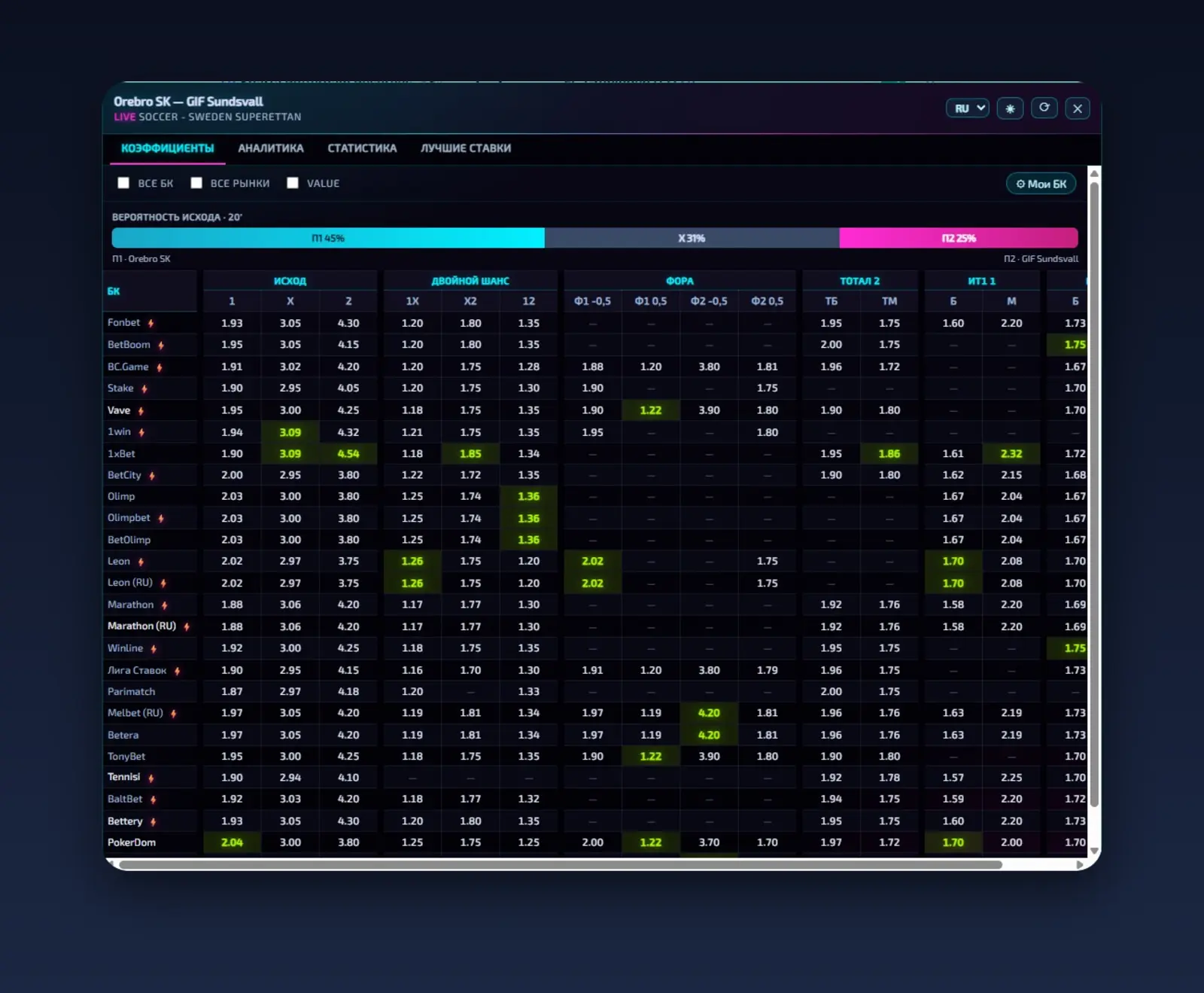
Task: Open the 1xBet bookmaker link
Action: point(122,454)
